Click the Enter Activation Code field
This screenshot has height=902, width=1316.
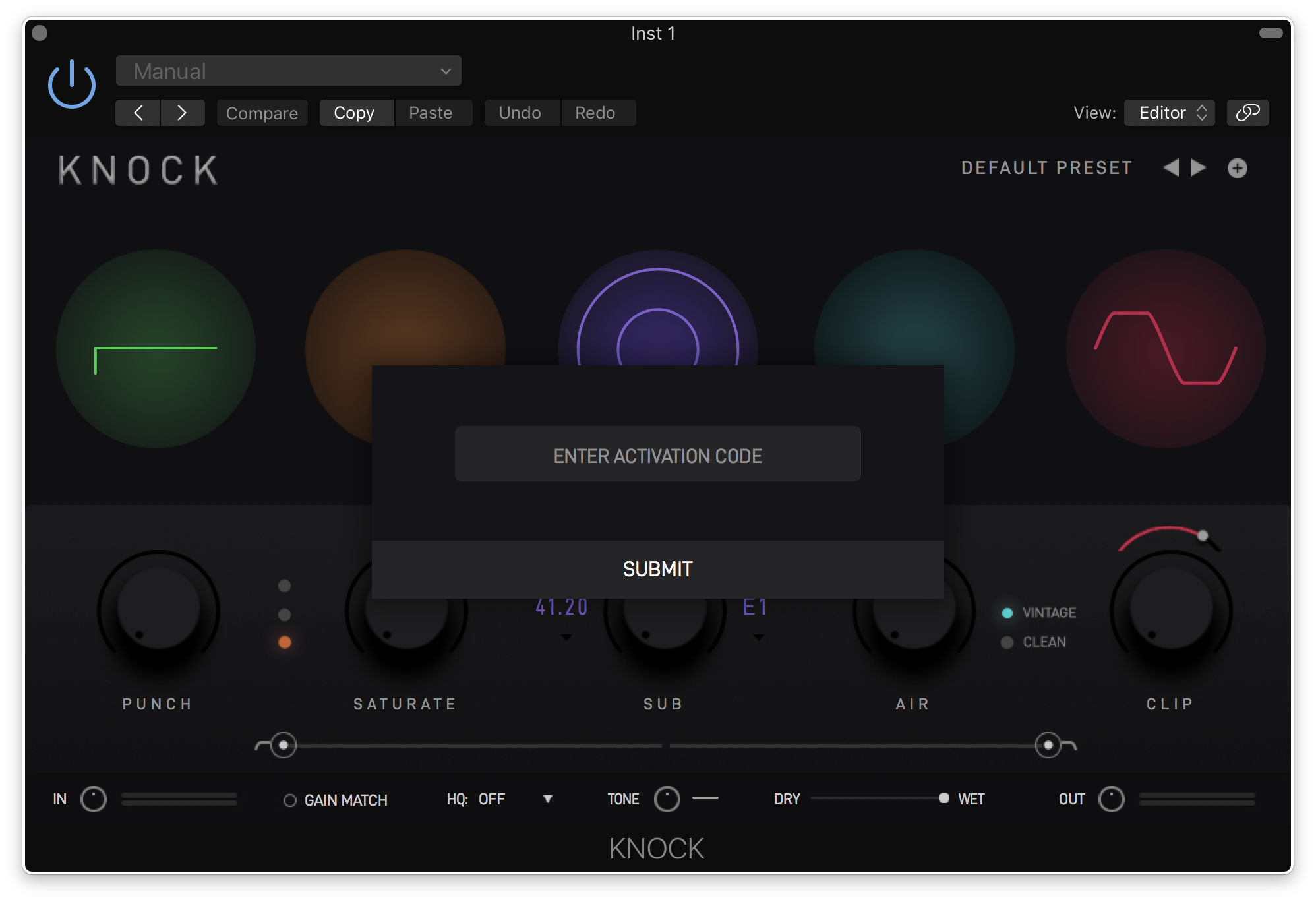[657, 454]
